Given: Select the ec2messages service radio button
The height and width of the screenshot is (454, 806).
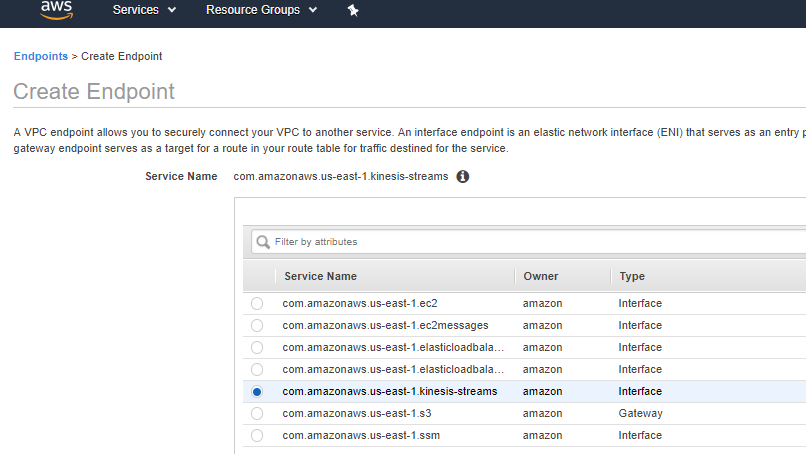Looking at the screenshot, I should click(x=257, y=325).
